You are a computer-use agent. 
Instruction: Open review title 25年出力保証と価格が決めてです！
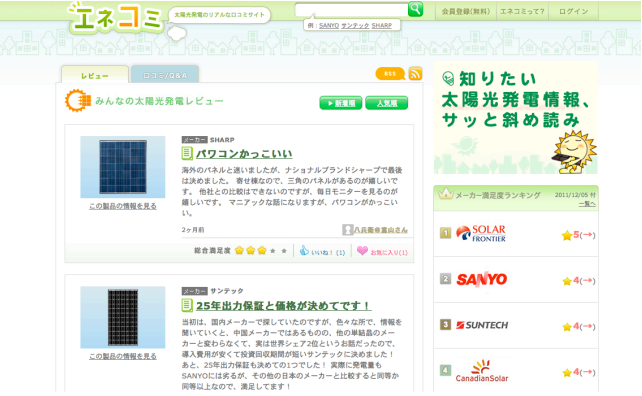[283, 305]
